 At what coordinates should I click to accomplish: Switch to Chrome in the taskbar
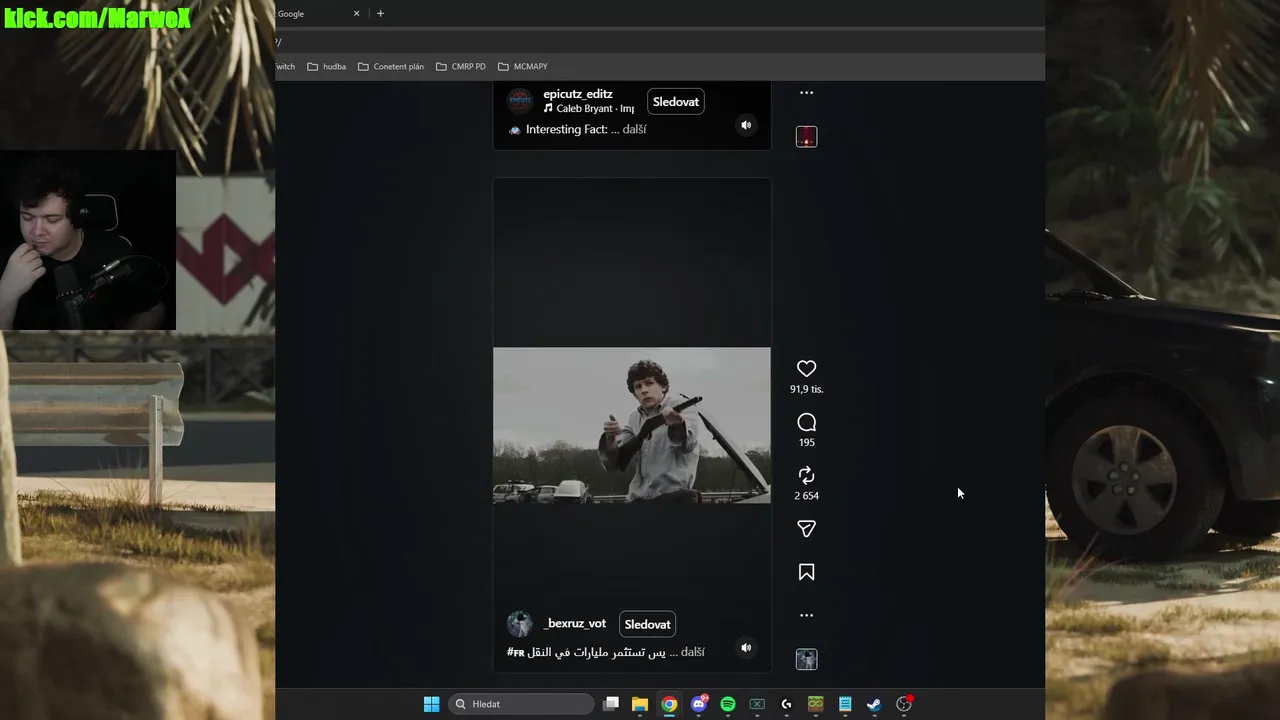[669, 704]
